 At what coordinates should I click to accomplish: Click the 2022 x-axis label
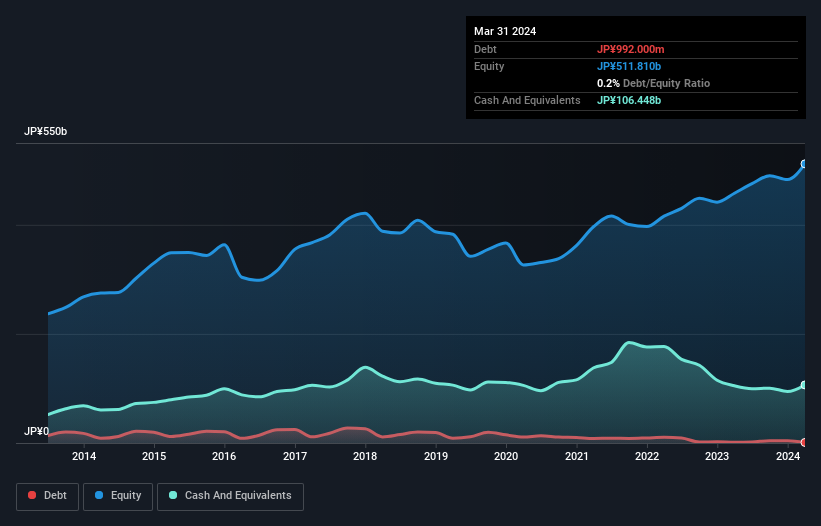(x=647, y=457)
